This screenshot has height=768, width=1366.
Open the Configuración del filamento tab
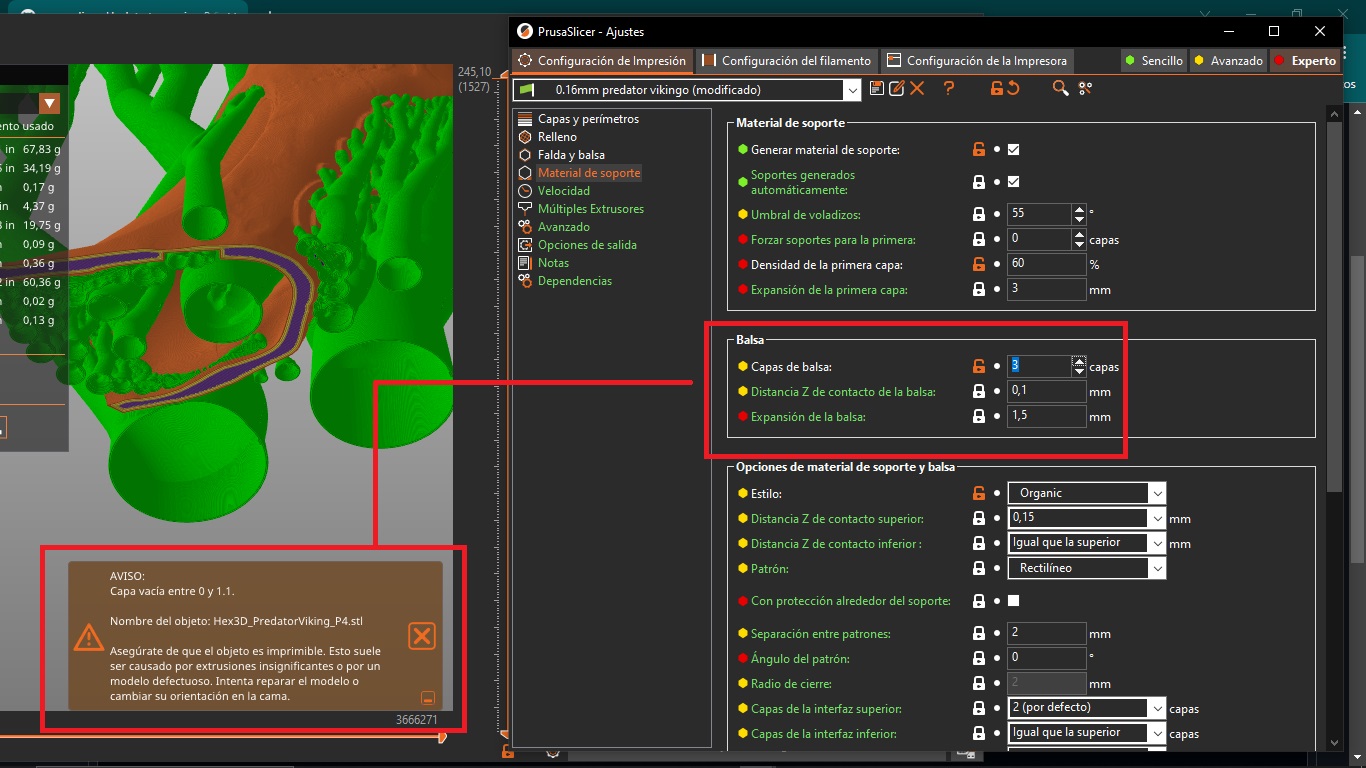787,61
